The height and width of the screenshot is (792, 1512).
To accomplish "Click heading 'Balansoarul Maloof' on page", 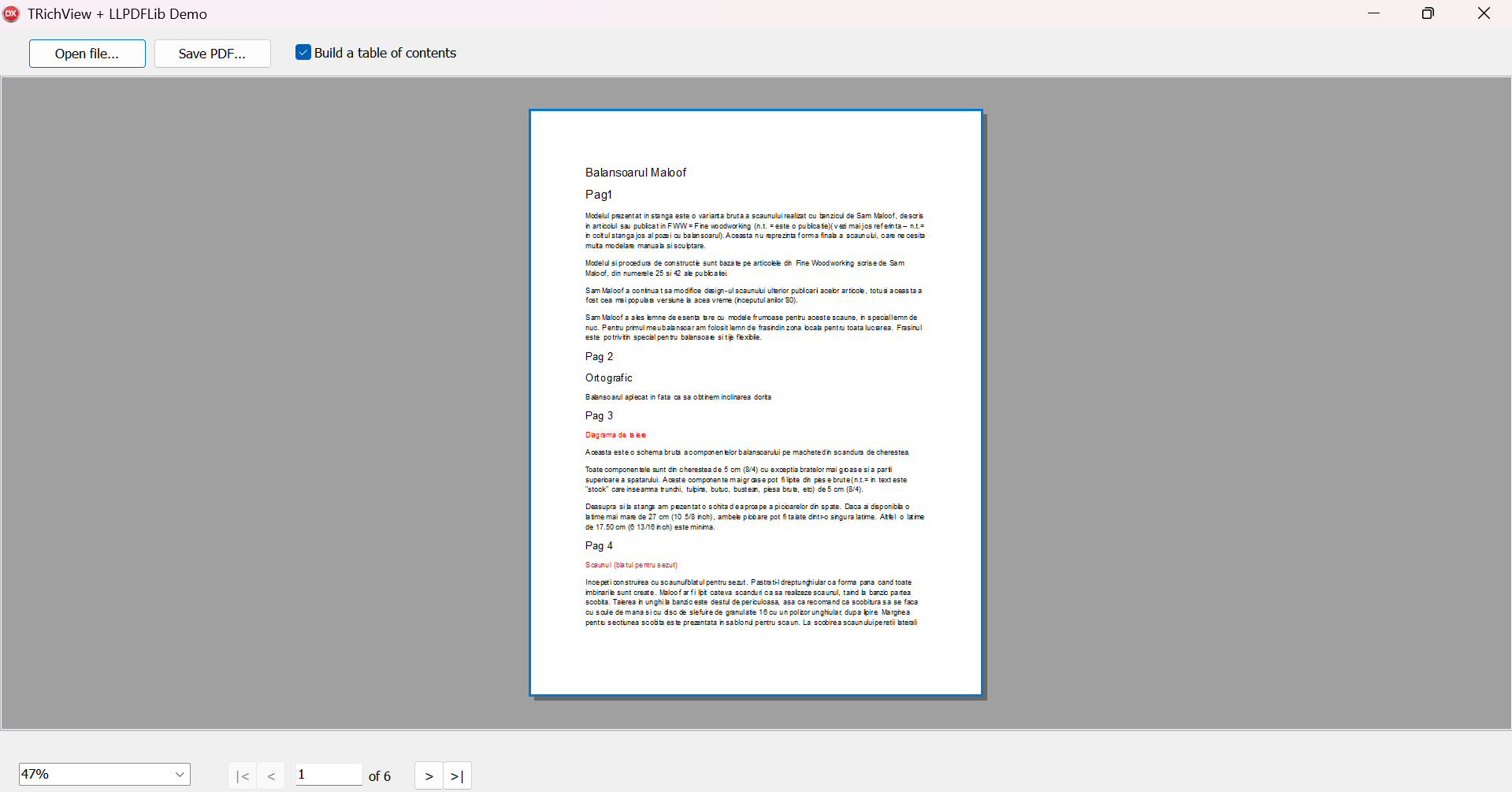I will click(x=636, y=173).
